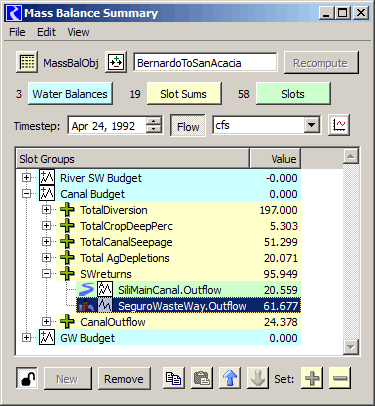
Task: Toggle the Flow display button
Action: pyautogui.click(x=188, y=126)
